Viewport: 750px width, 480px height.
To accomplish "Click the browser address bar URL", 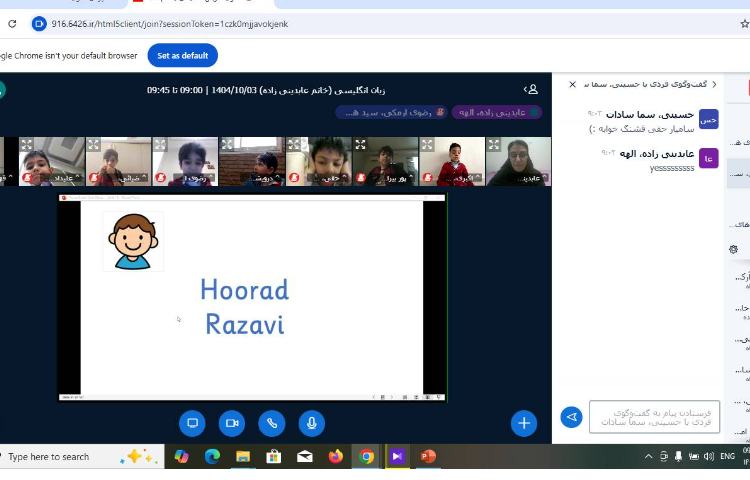I will pyautogui.click(x=170, y=24).
